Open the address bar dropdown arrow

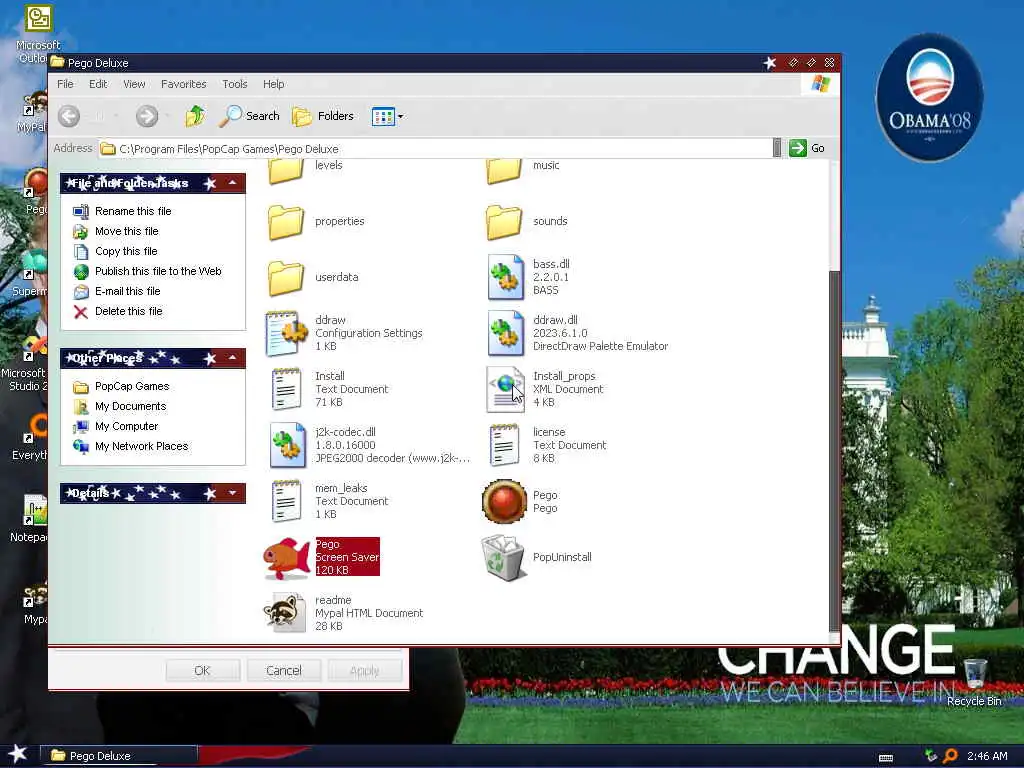(x=776, y=148)
